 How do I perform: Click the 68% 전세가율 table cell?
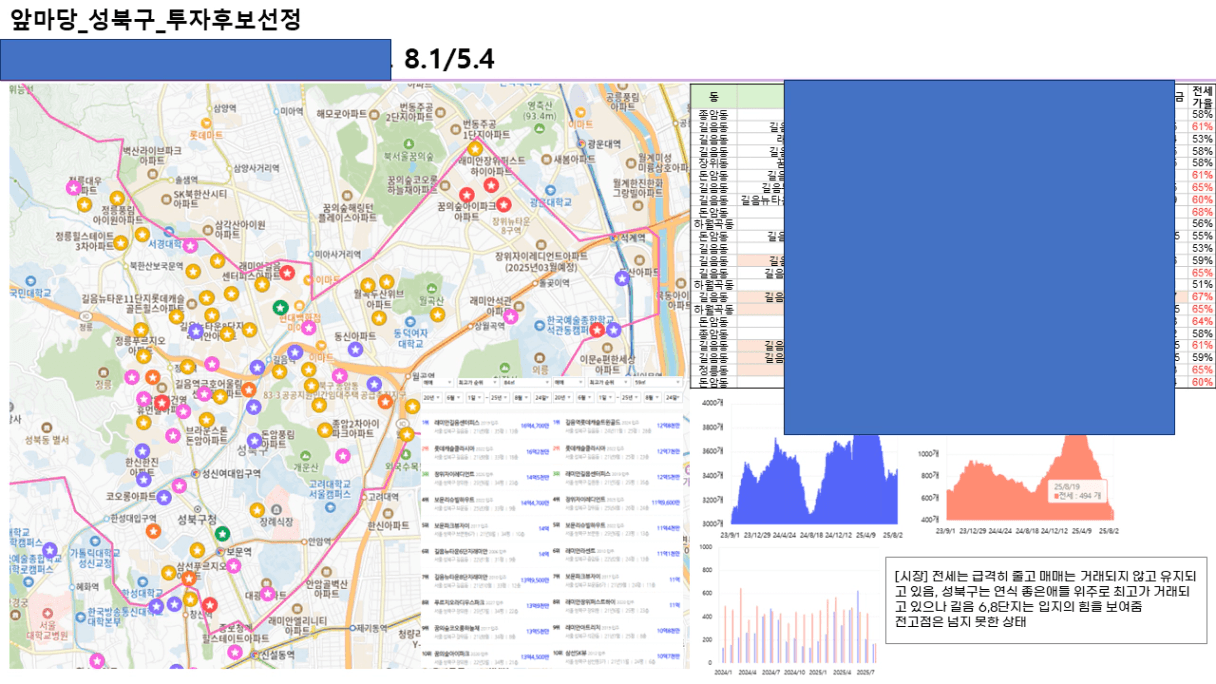(x=1202, y=212)
